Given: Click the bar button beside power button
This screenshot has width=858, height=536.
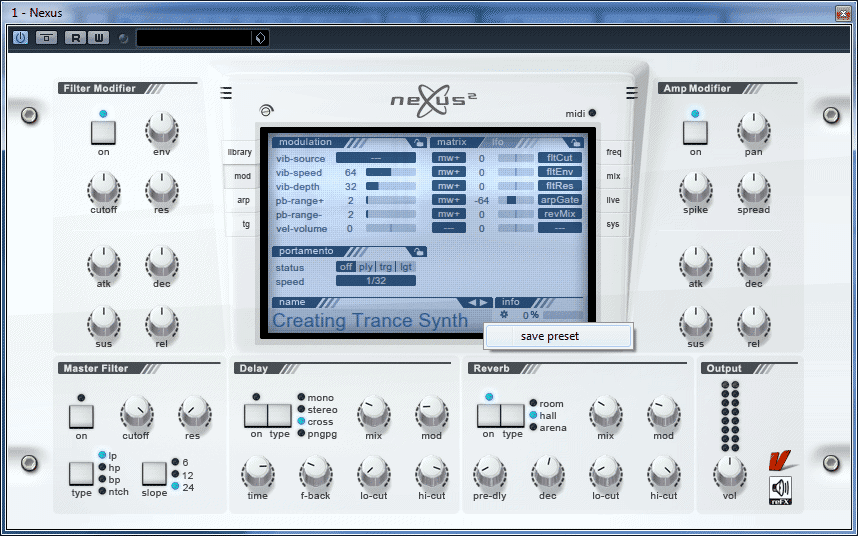Looking at the screenshot, I should (x=47, y=38).
